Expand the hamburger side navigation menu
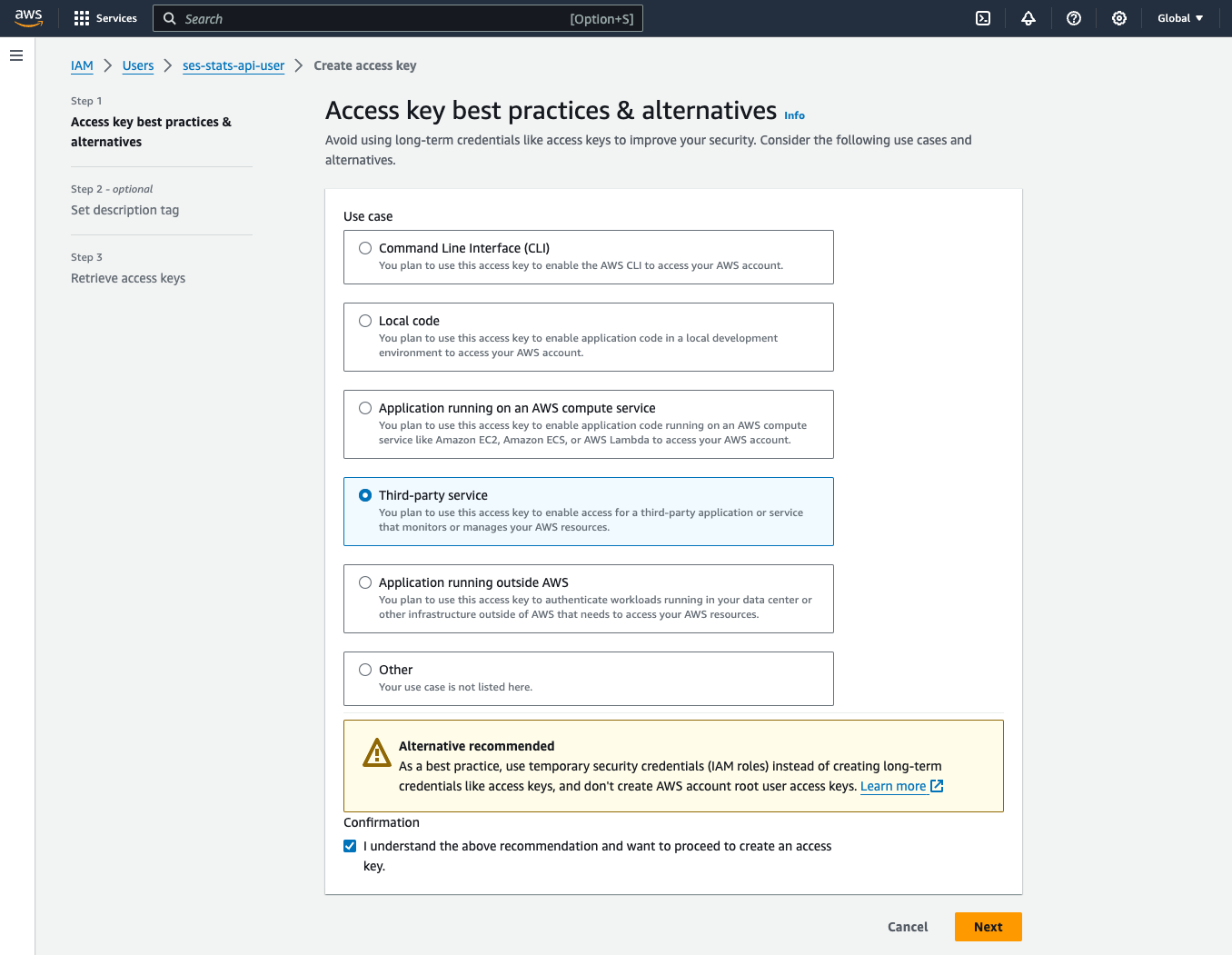1232x955 pixels. [16, 55]
